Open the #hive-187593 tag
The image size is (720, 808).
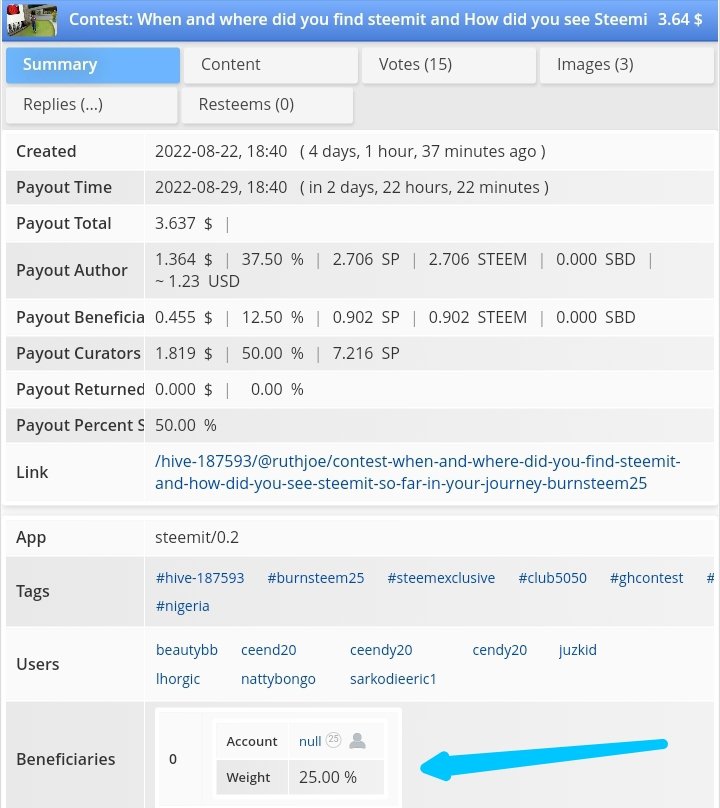(200, 578)
